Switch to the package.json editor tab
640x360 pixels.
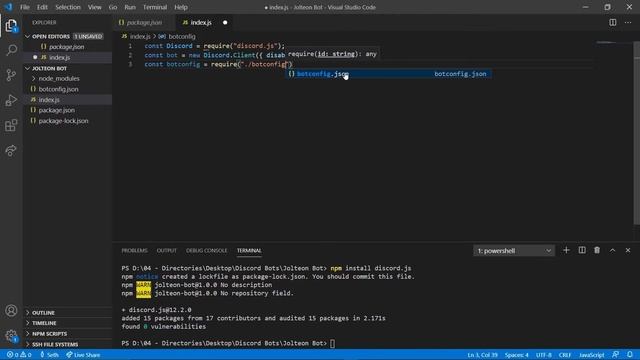click(x=144, y=22)
